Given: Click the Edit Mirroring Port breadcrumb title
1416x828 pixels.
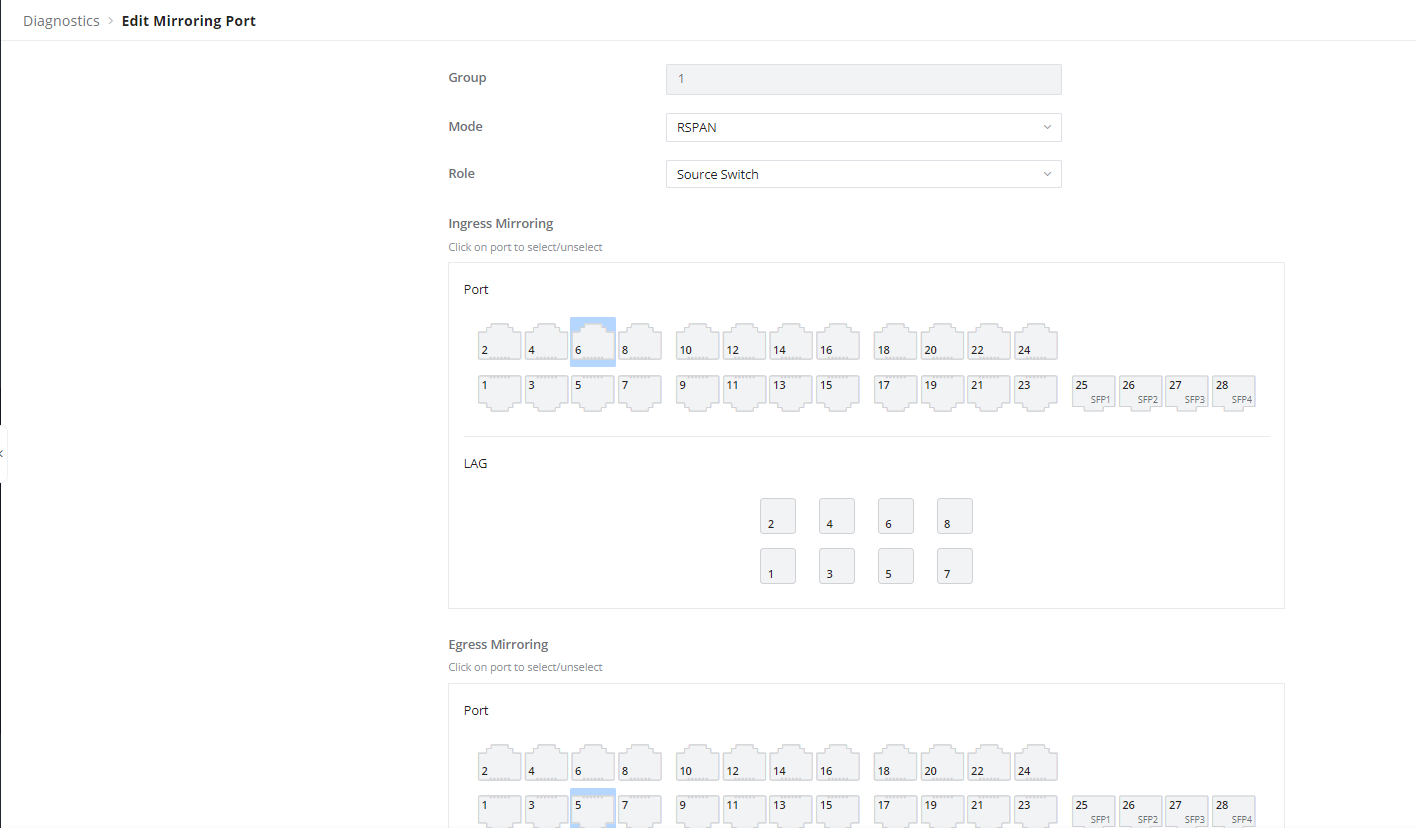Looking at the screenshot, I should point(189,20).
